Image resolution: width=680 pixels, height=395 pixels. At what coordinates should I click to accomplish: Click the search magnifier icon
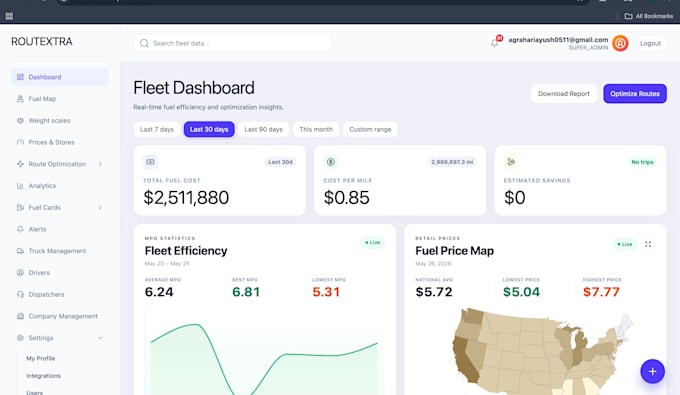(144, 43)
